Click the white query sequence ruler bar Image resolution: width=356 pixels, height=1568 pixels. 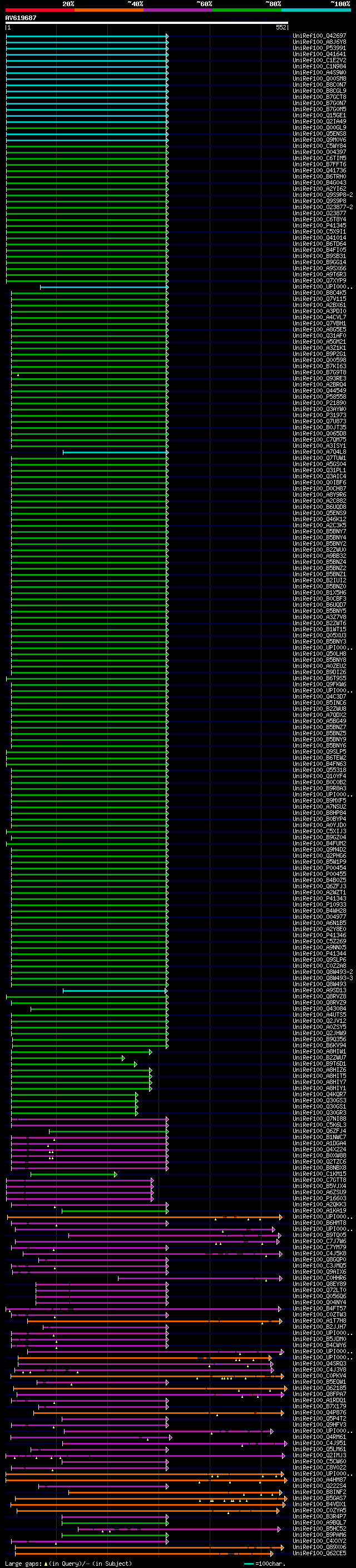coord(147,23)
